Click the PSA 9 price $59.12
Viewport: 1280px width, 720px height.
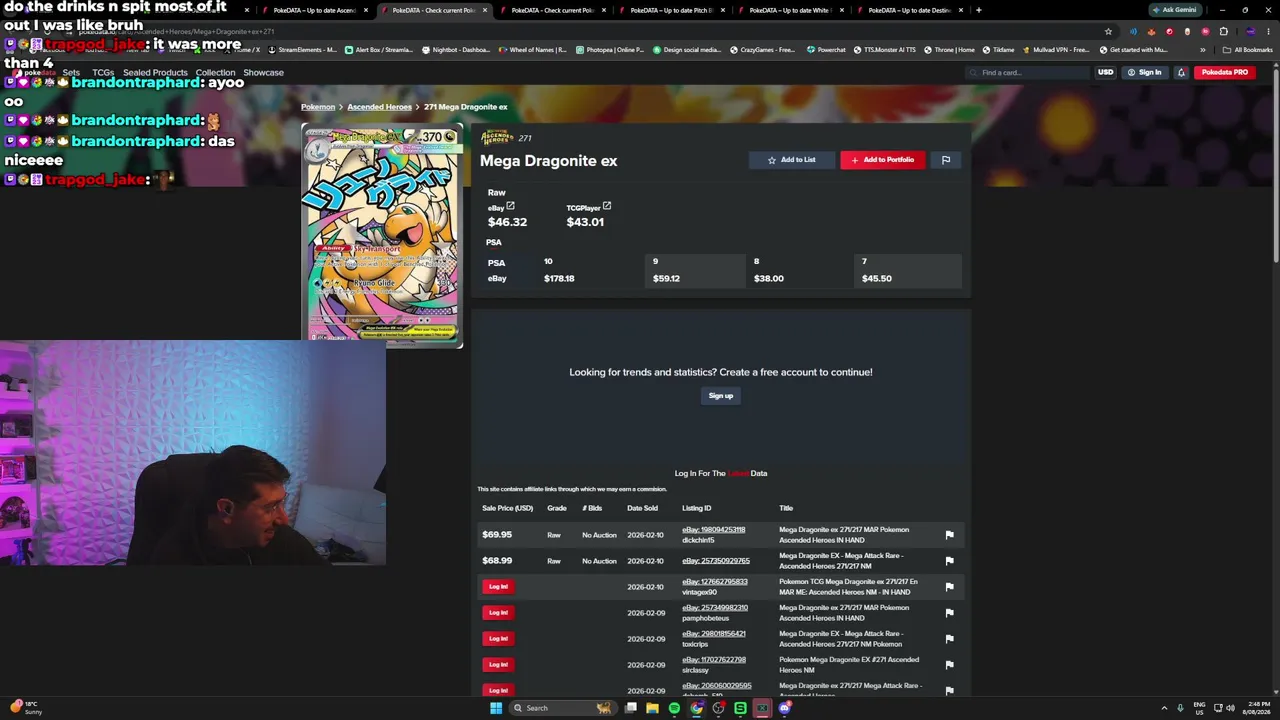[x=666, y=278]
